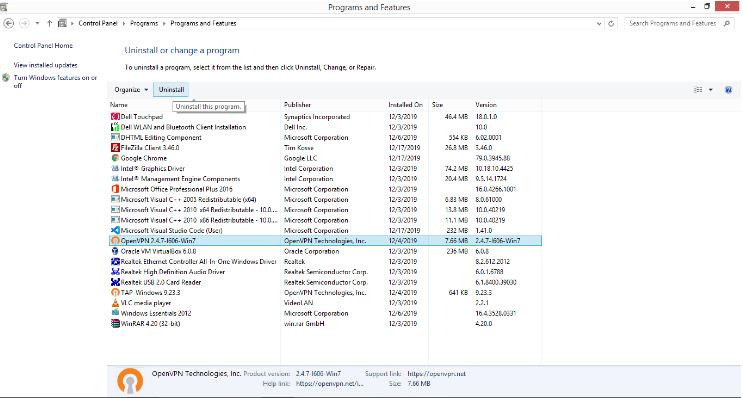Click the VLC media player cone icon
This screenshot has height=398, width=743.
[x=115, y=303]
